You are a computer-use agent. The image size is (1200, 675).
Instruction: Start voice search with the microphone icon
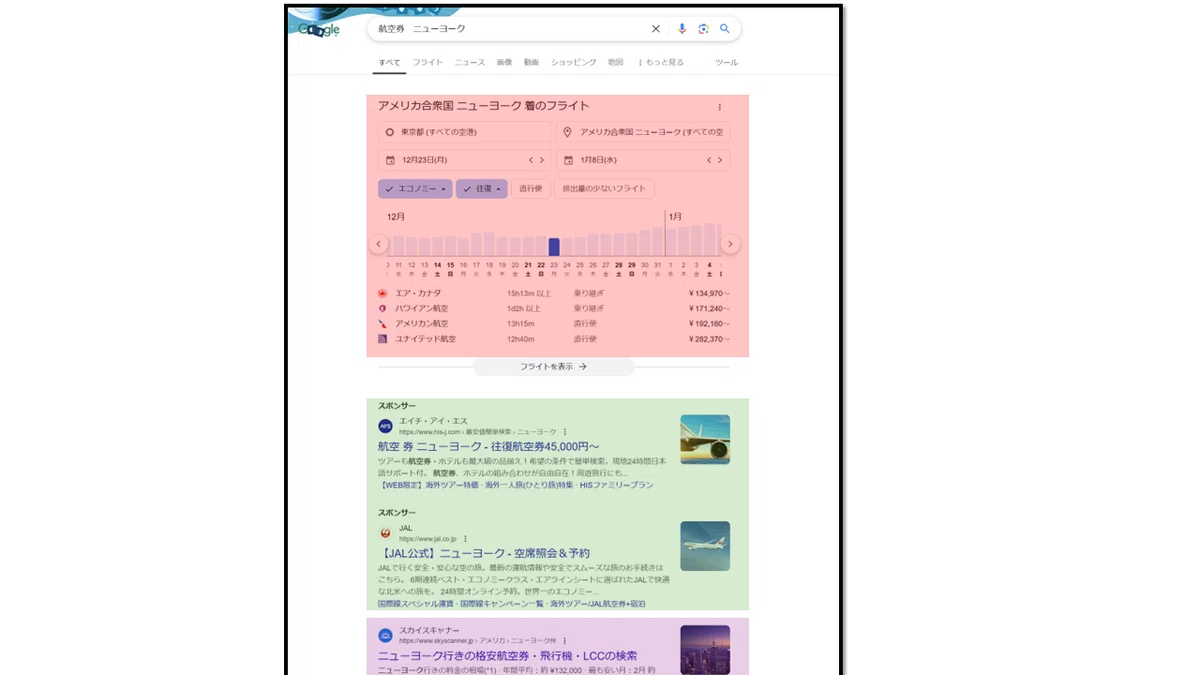tap(682, 29)
